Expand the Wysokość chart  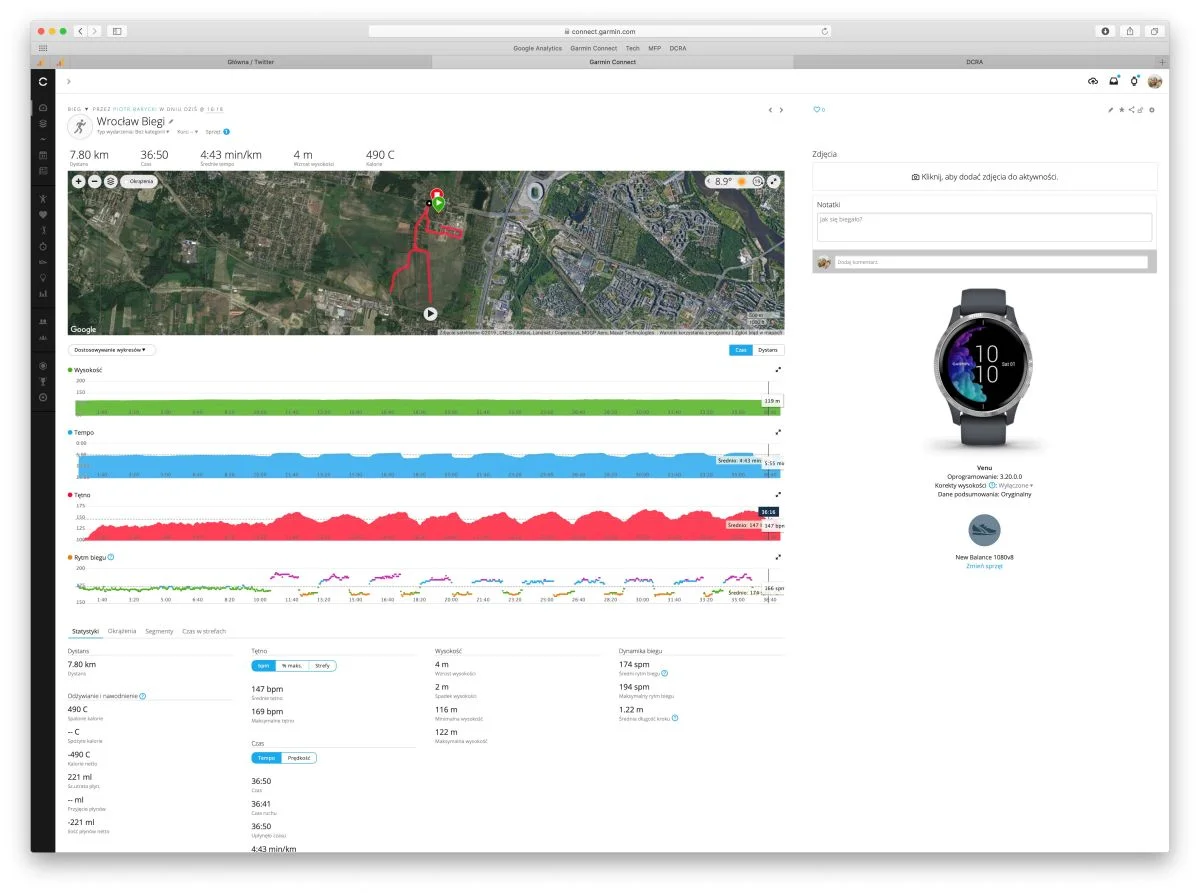click(x=778, y=369)
